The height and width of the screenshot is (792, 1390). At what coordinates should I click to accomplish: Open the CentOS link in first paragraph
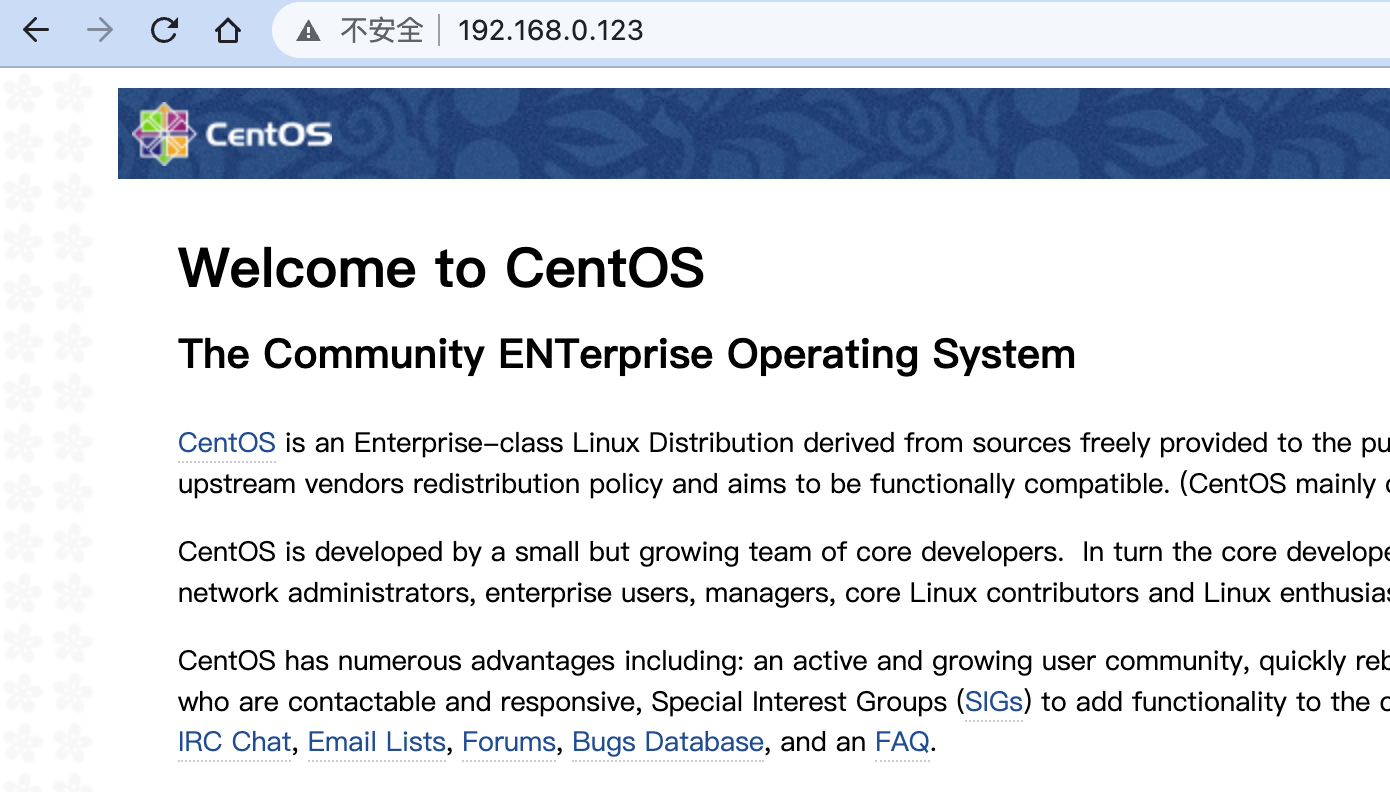[226, 443]
